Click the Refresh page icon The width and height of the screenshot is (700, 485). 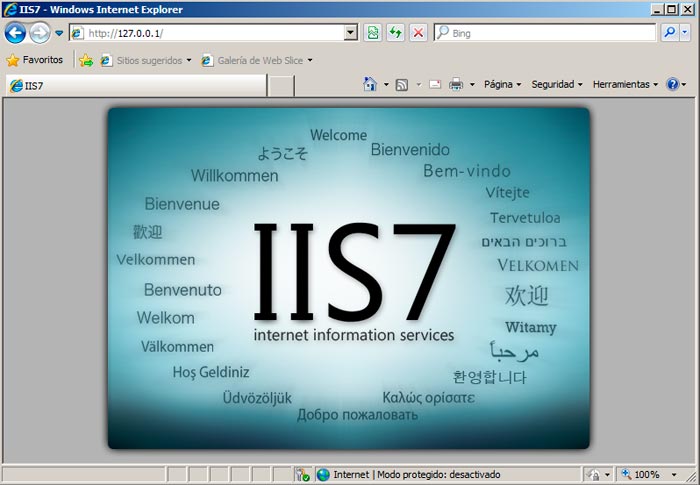point(395,33)
